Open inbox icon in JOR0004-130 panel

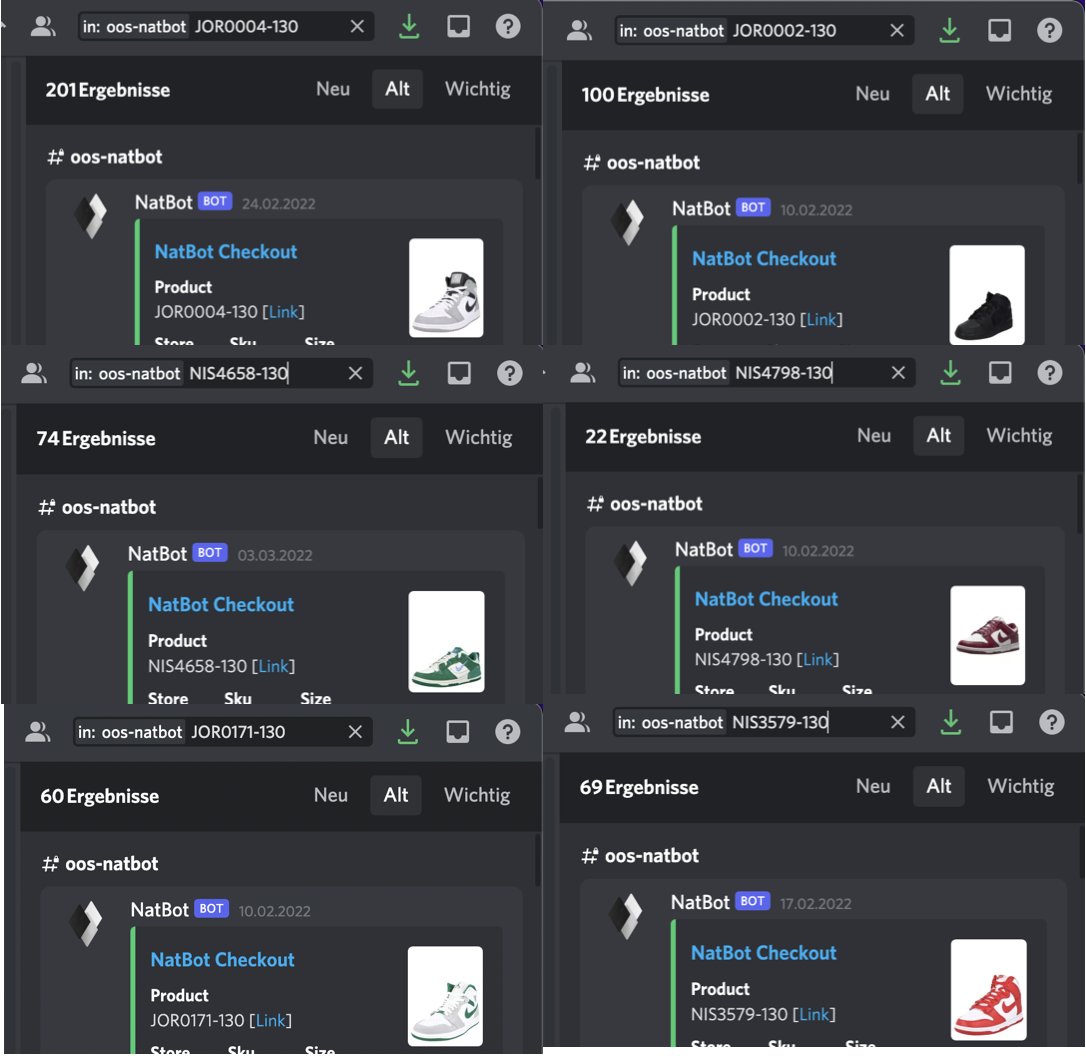point(459,27)
